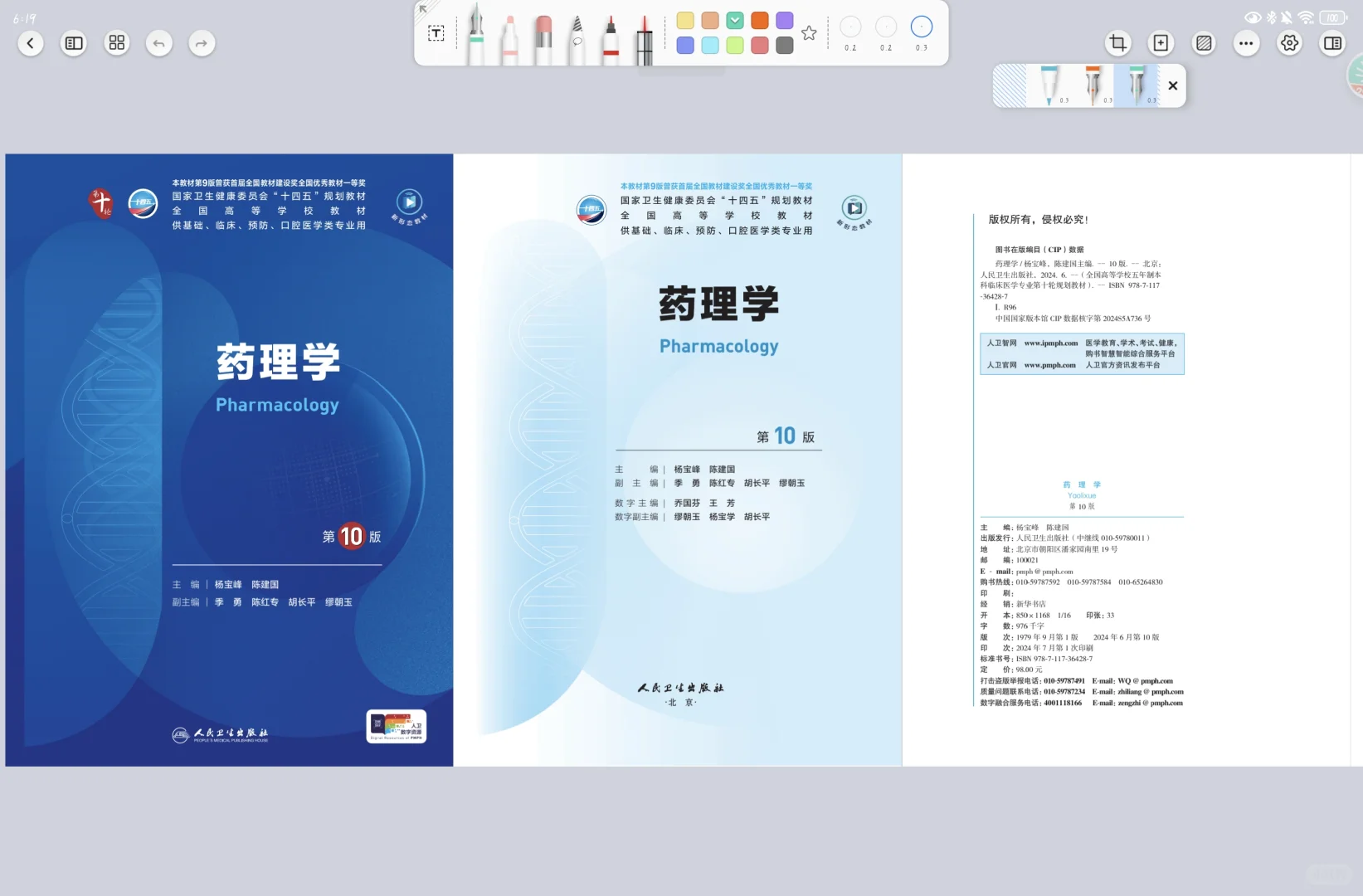The image size is (1363, 896).
Task: Select the fountain pen with green band
Action: tap(476, 35)
